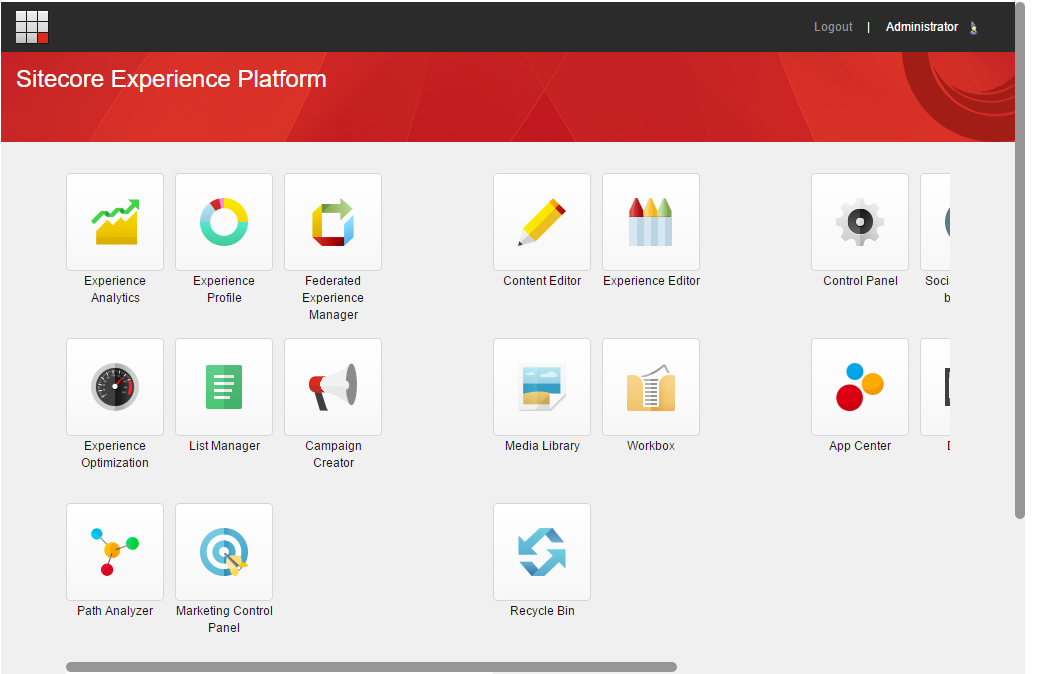Viewport: 1037px width, 674px height.
Task: Click the App Center label
Action: click(x=860, y=446)
